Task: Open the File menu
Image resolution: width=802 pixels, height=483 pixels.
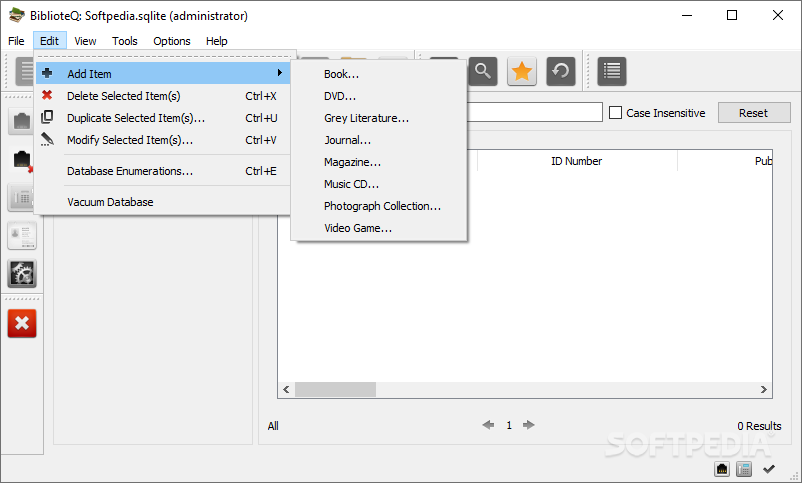Action: coord(16,41)
